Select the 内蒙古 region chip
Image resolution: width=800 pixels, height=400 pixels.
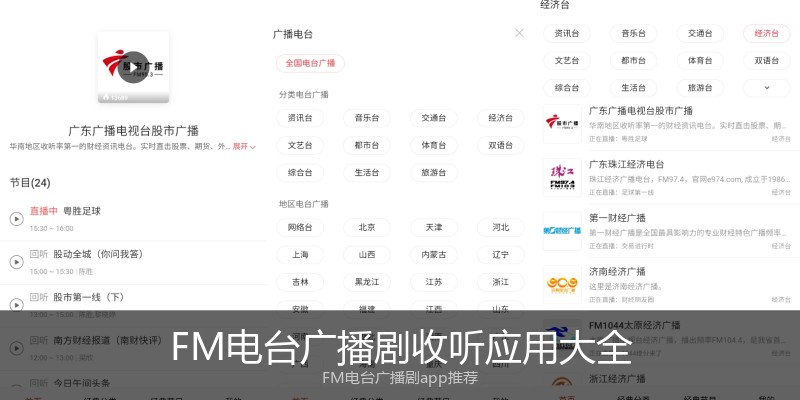434,255
